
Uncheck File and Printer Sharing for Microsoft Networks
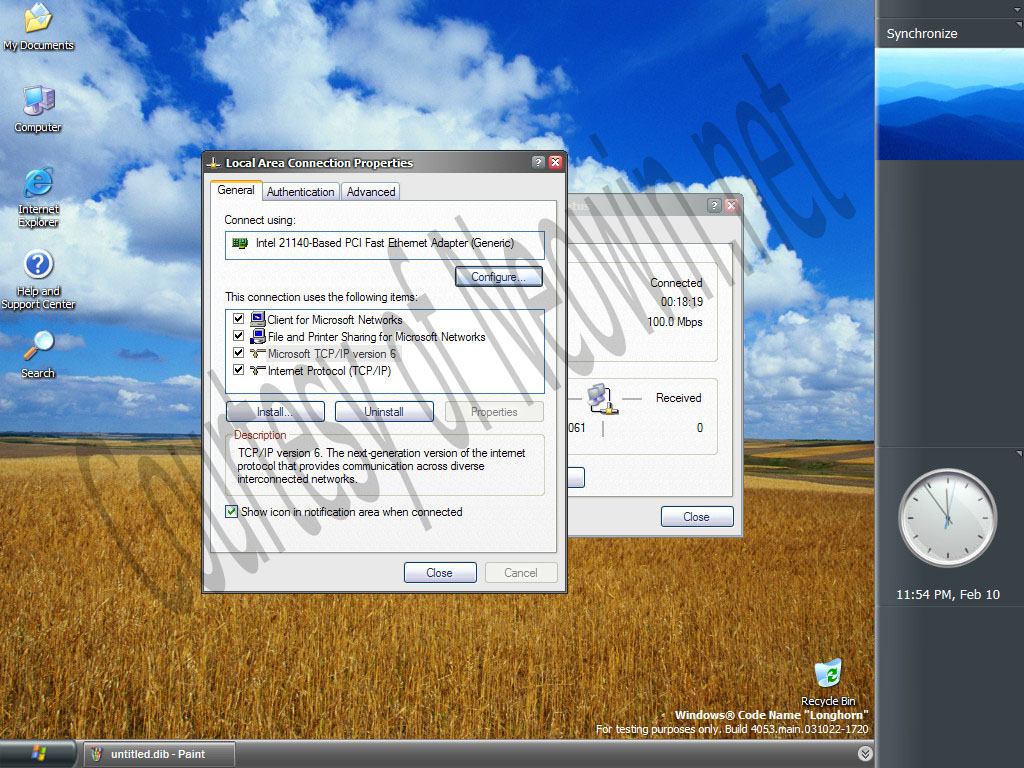[x=238, y=336]
